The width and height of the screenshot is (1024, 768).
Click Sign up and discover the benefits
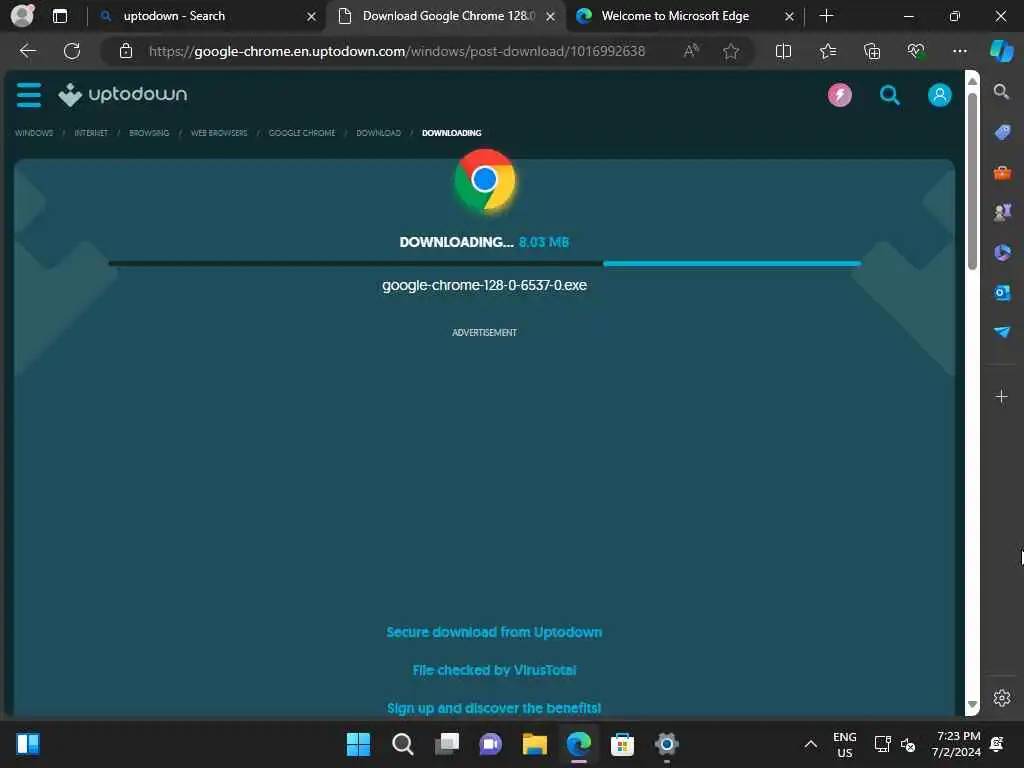494,708
